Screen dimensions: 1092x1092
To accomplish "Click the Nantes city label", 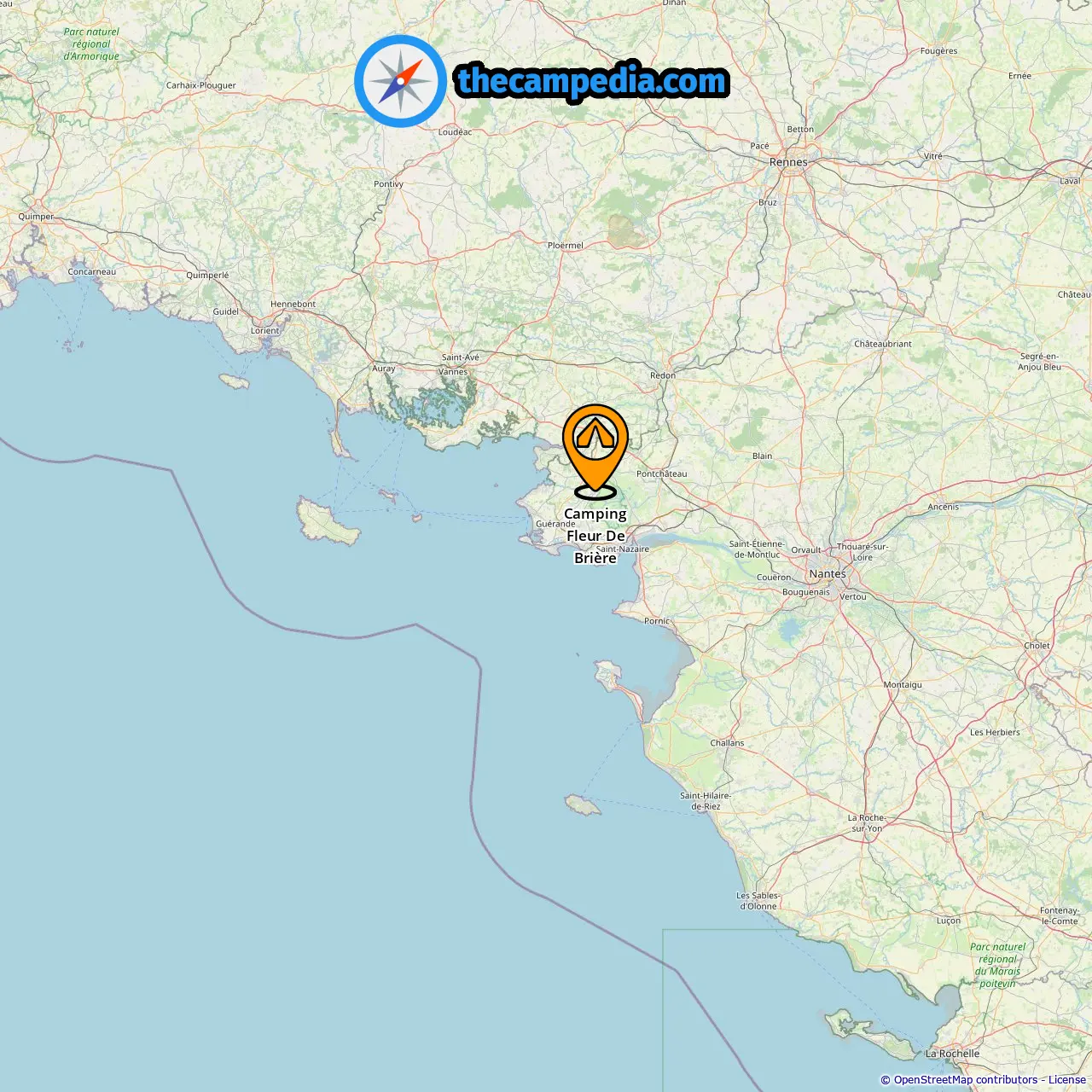I will (828, 574).
